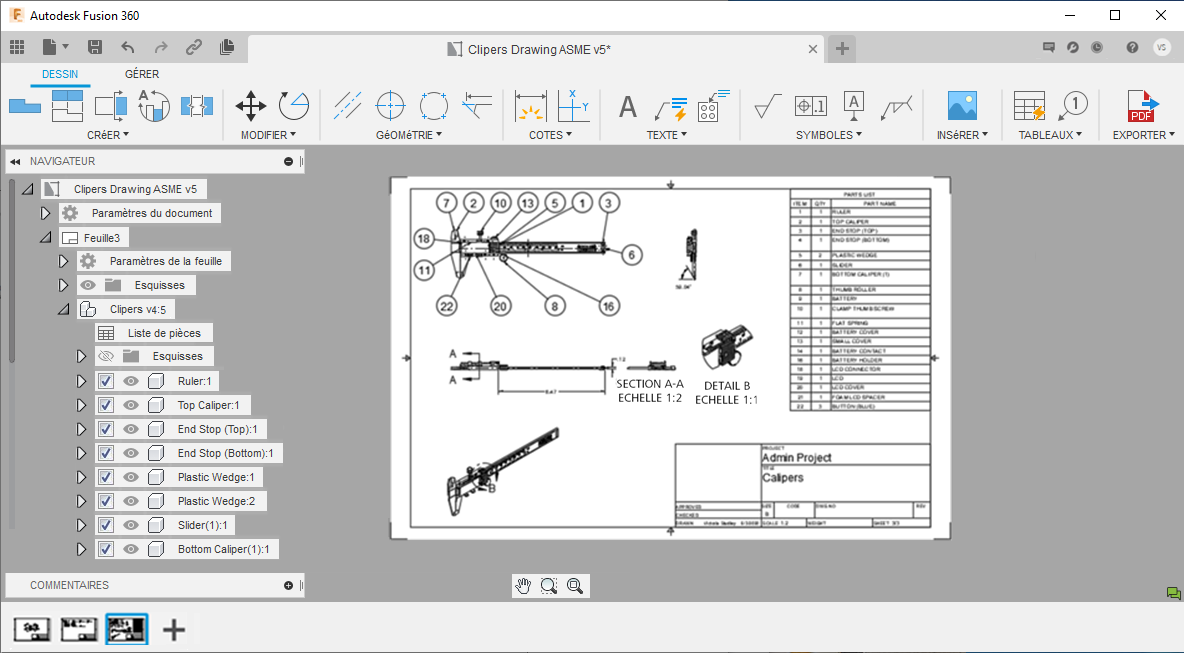
Task: Click the fit-to-view magnifier icon
Action: click(x=575, y=585)
